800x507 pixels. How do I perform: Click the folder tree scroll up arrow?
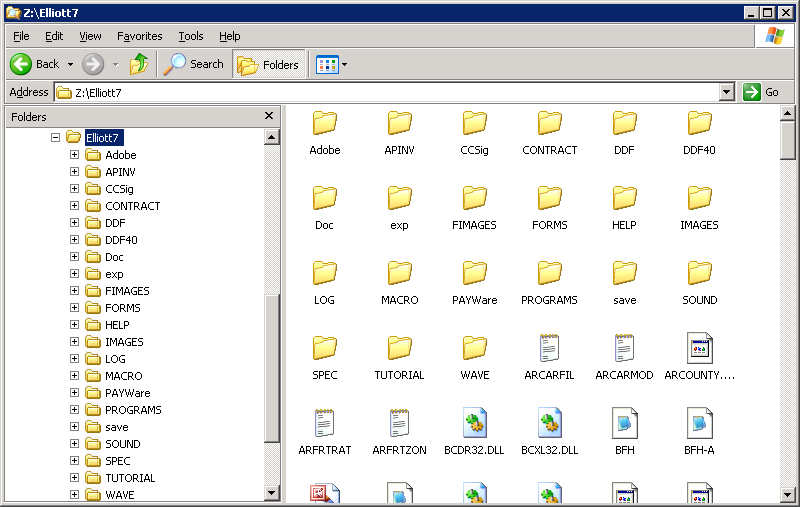[271, 137]
